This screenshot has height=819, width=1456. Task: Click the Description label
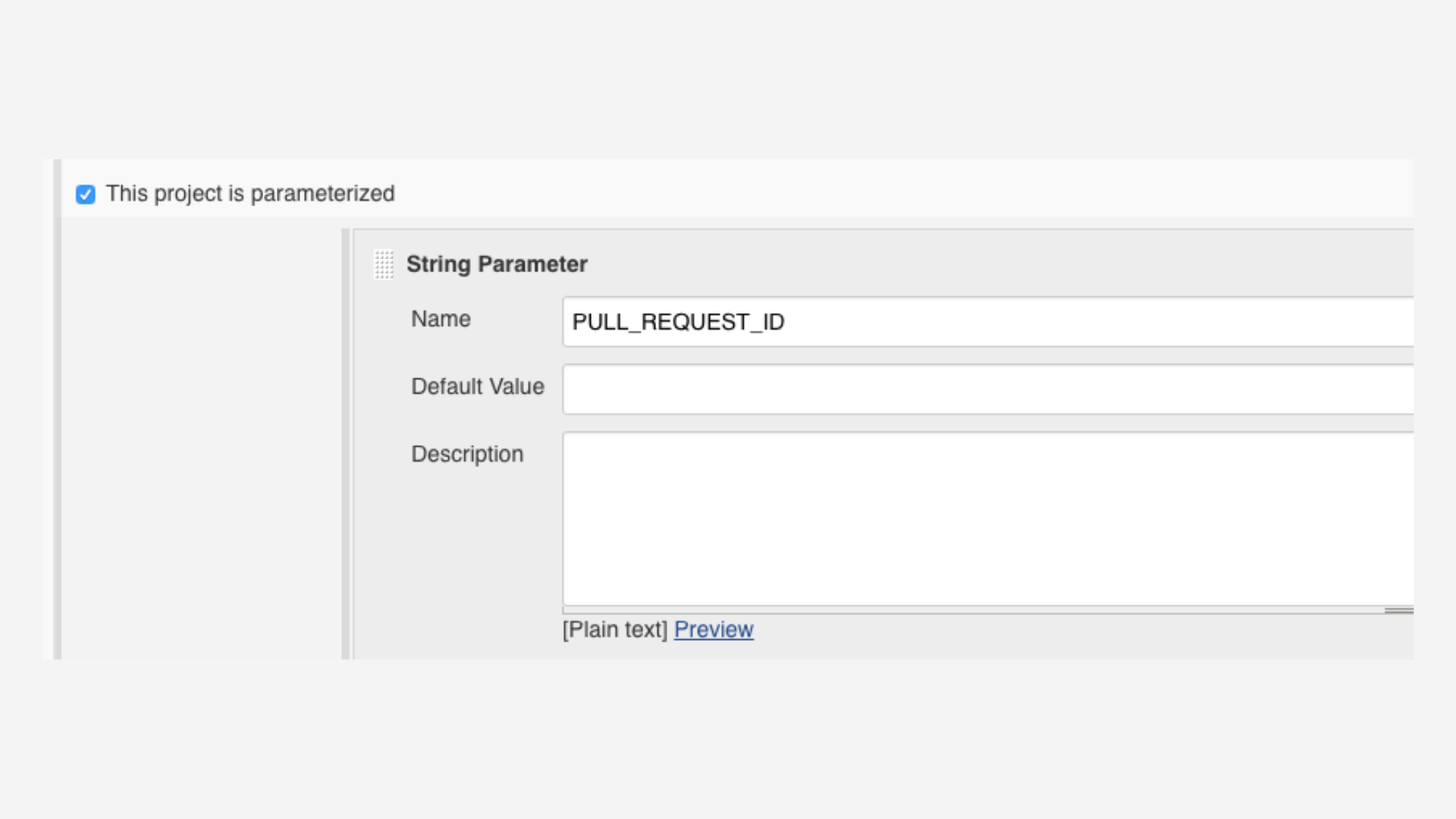(x=467, y=454)
